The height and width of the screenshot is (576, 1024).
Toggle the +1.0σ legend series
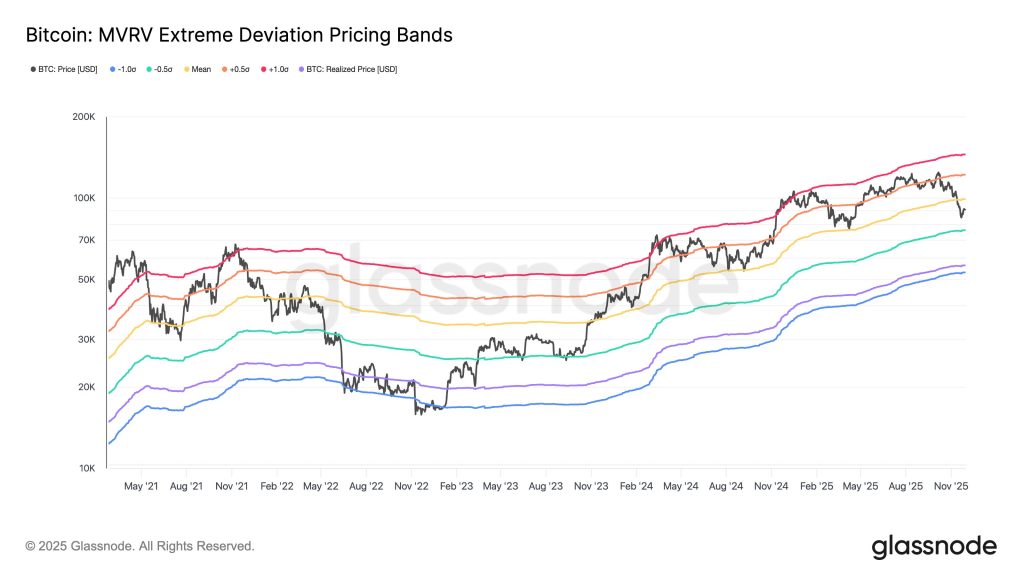[x=280, y=69]
